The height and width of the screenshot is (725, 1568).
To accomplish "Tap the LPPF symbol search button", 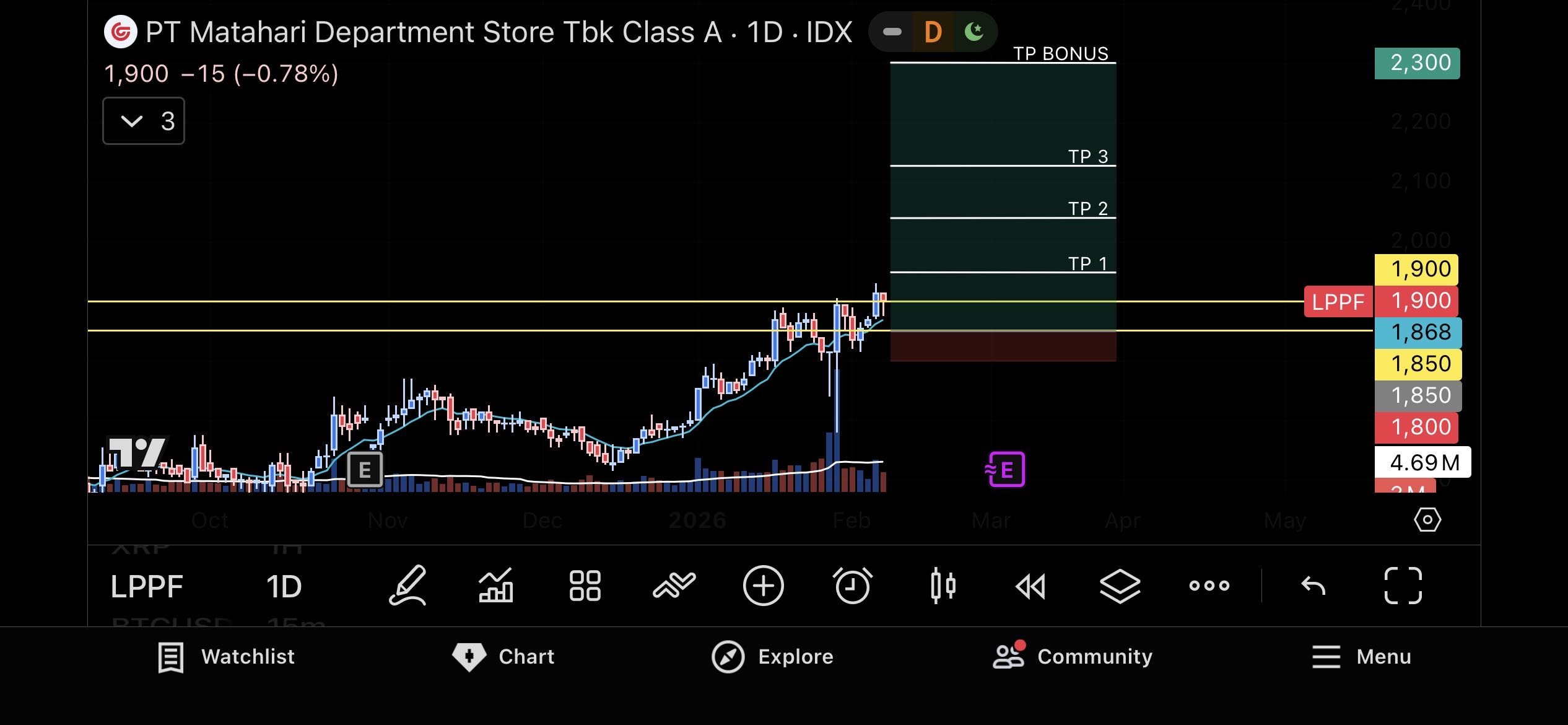I will [x=147, y=586].
